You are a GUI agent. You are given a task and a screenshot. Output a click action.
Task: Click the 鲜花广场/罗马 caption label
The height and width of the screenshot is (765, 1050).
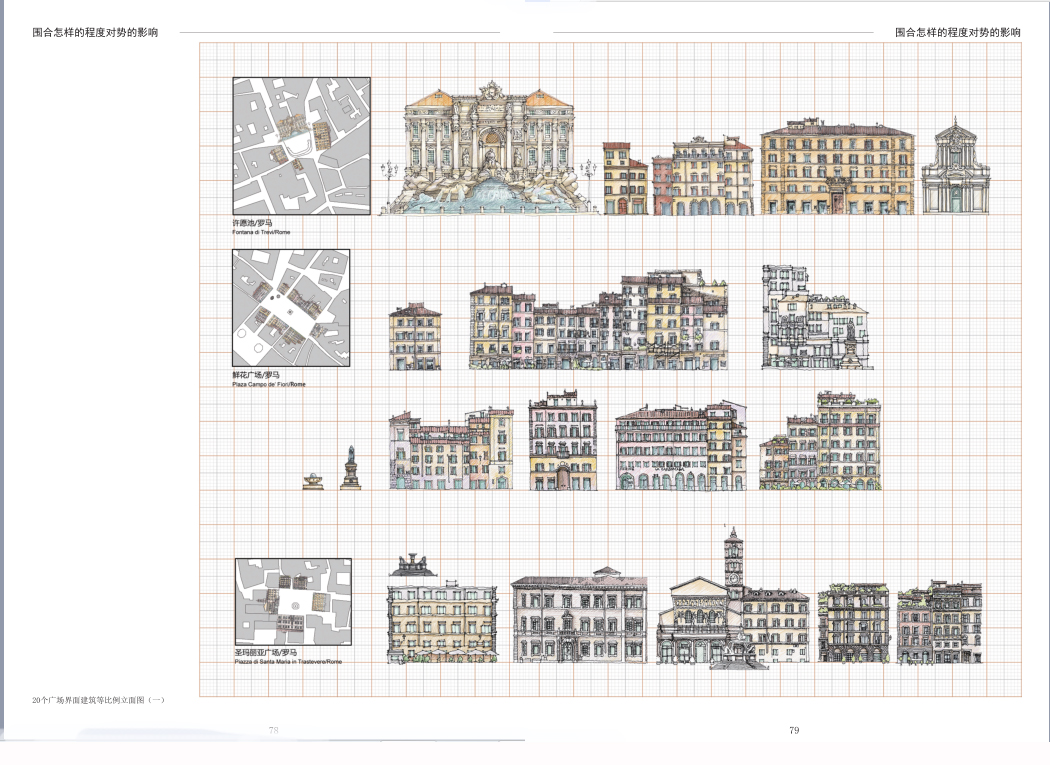[256, 375]
